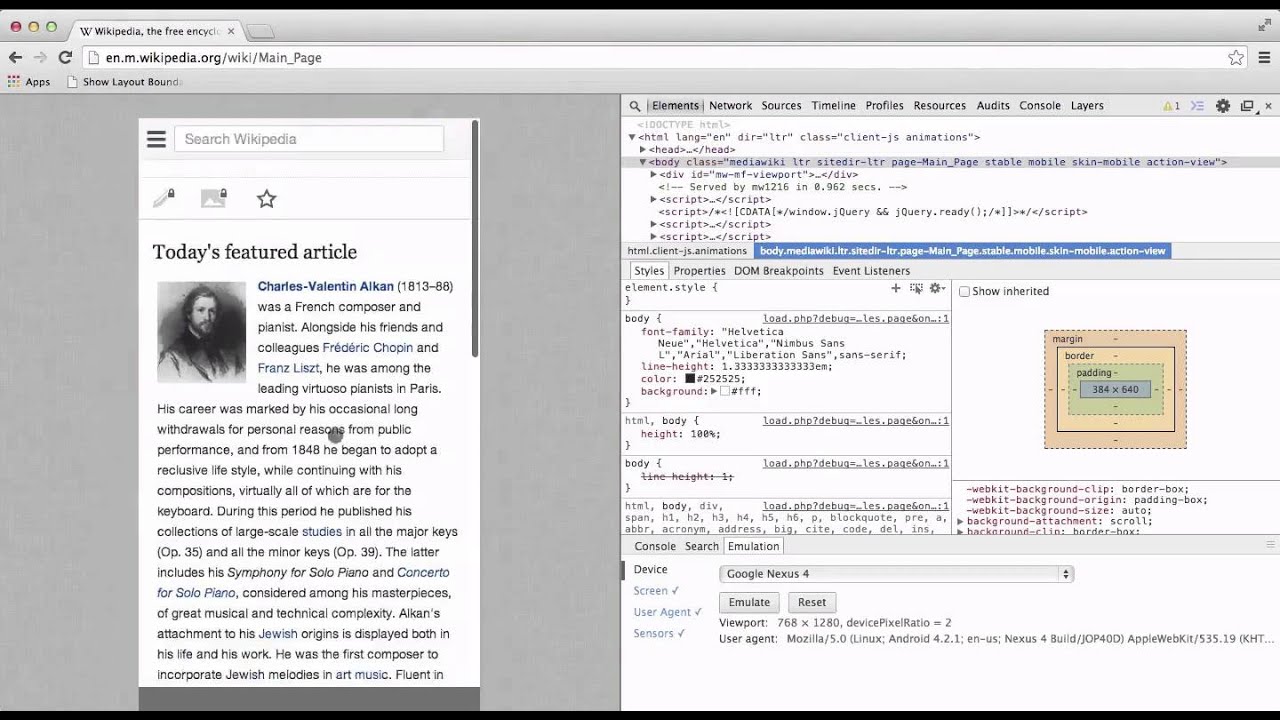1280x720 pixels.
Task: Click the Search Wikipedia input field
Action: click(309, 139)
